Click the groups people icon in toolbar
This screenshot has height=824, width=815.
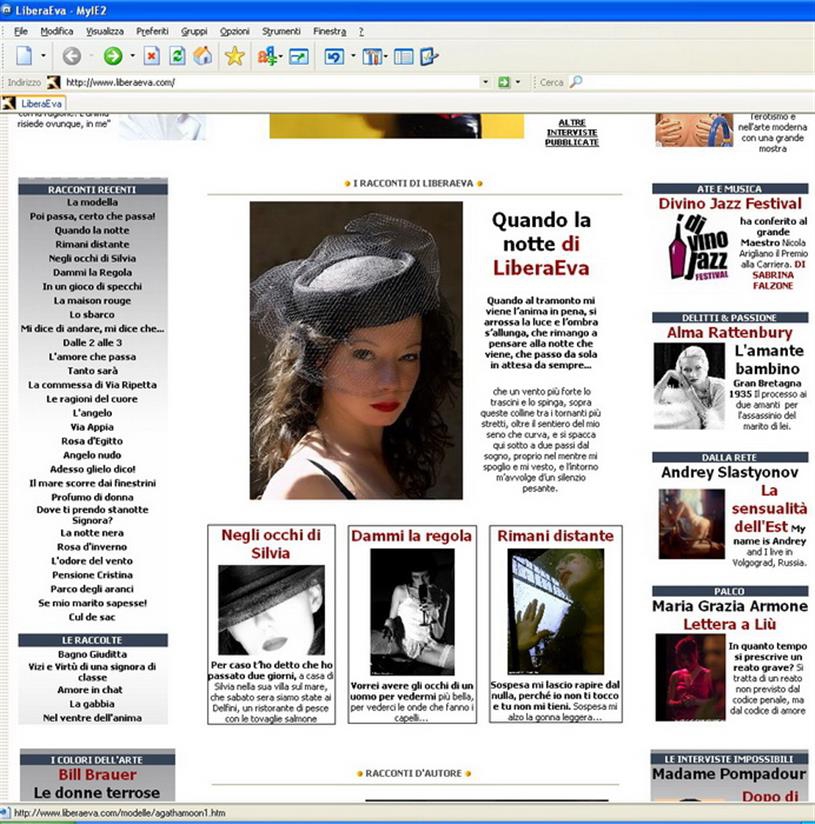(x=267, y=56)
